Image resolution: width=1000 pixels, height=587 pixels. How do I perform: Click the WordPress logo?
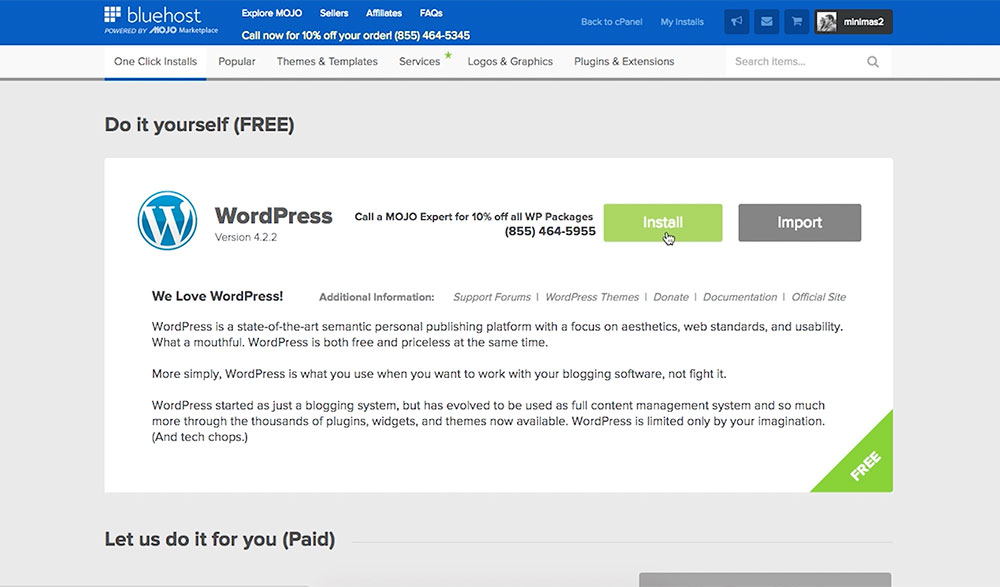point(167,221)
